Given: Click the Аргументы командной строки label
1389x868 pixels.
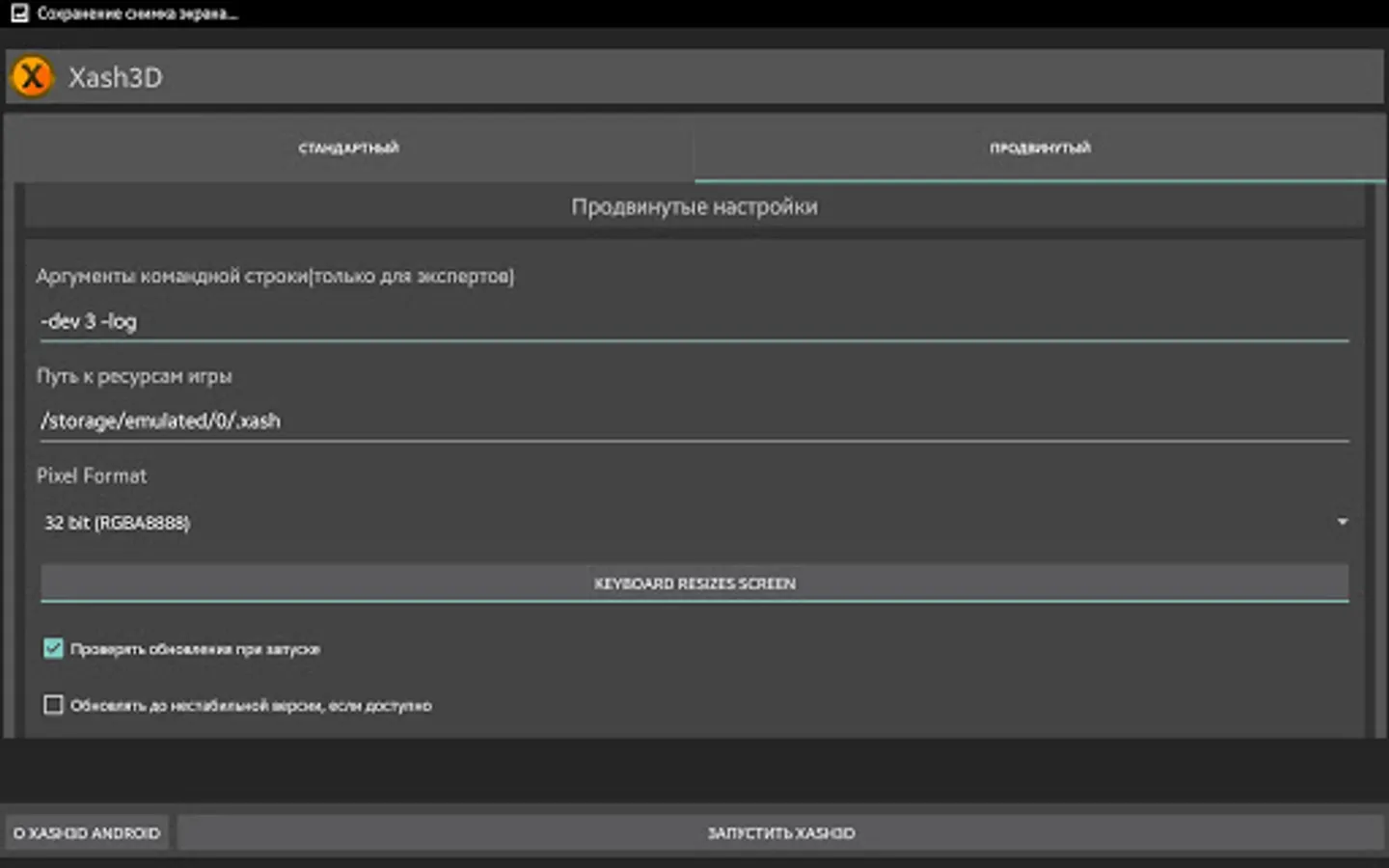Looking at the screenshot, I should tap(275, 276).
